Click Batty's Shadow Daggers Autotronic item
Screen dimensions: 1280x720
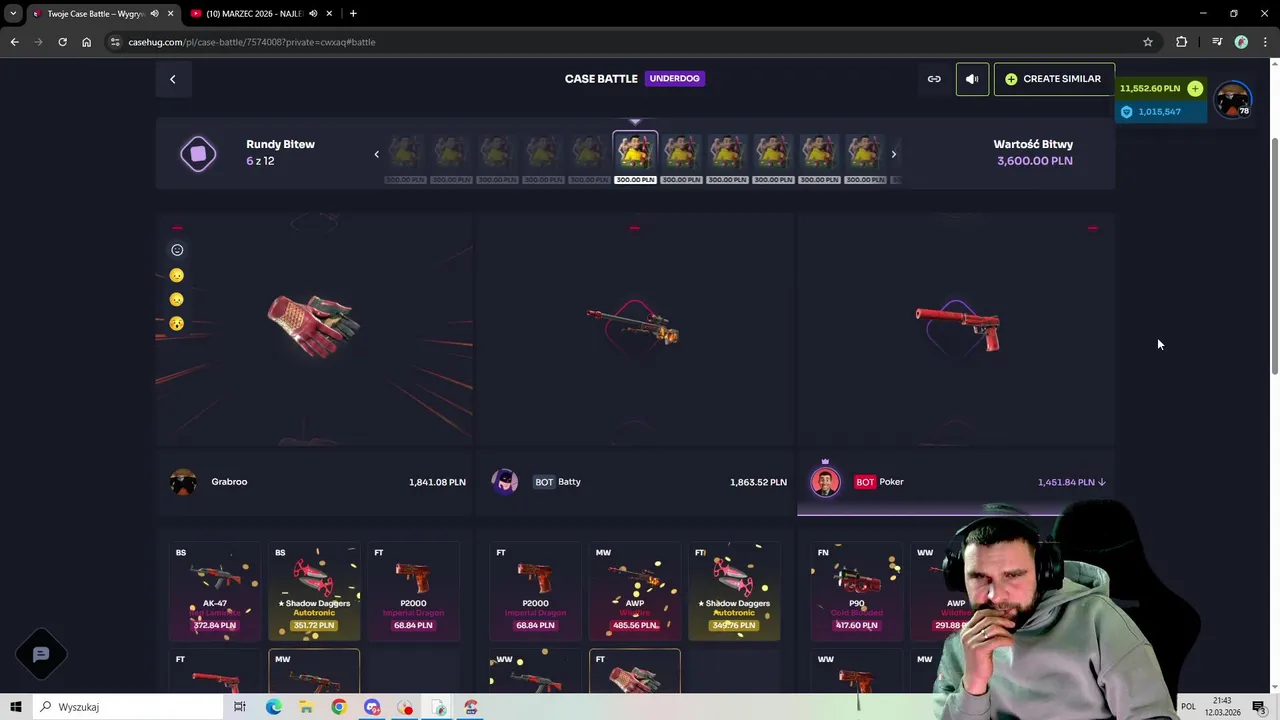point(734,590)
